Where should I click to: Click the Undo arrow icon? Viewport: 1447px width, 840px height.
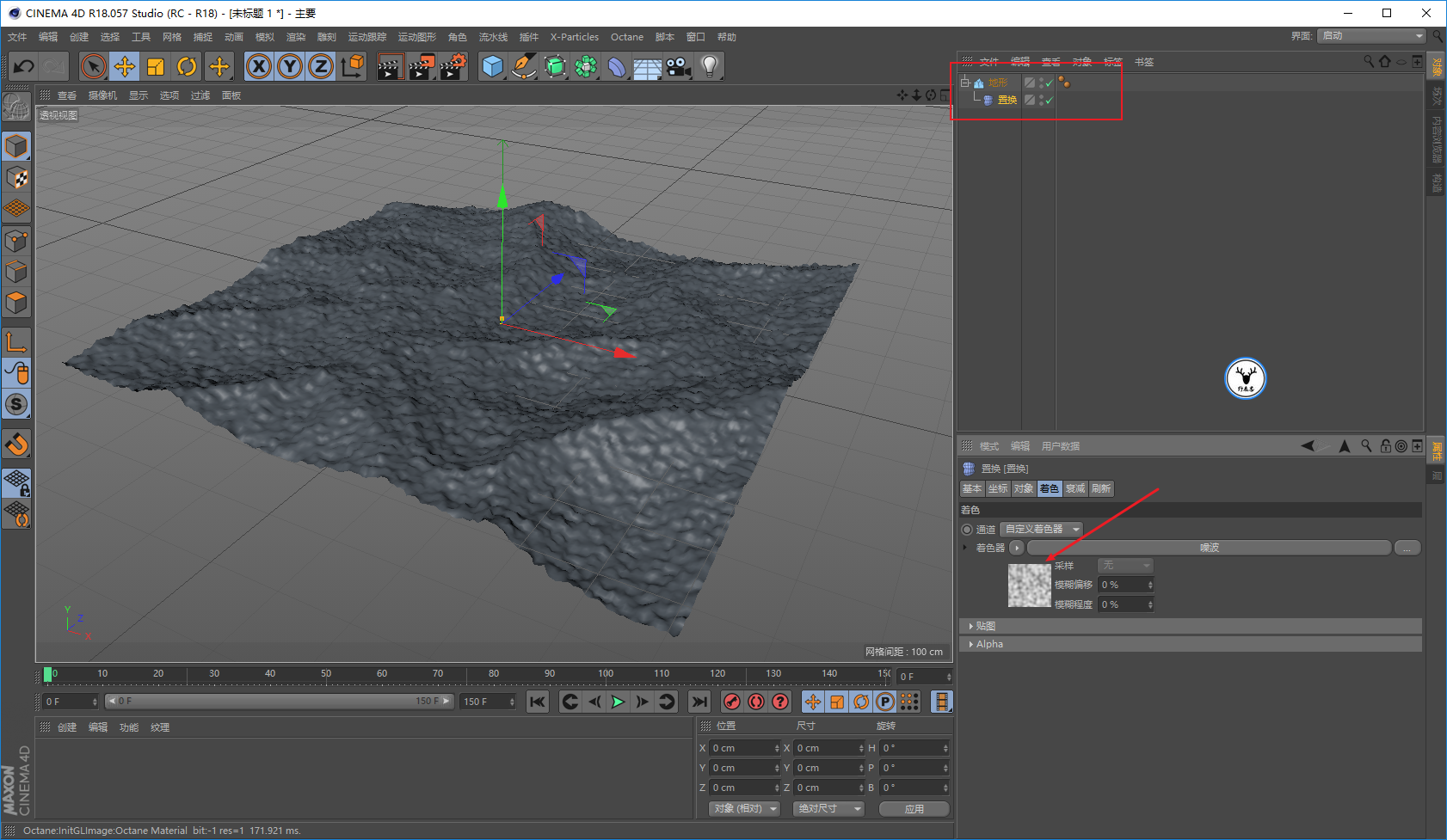coord(24,66)
